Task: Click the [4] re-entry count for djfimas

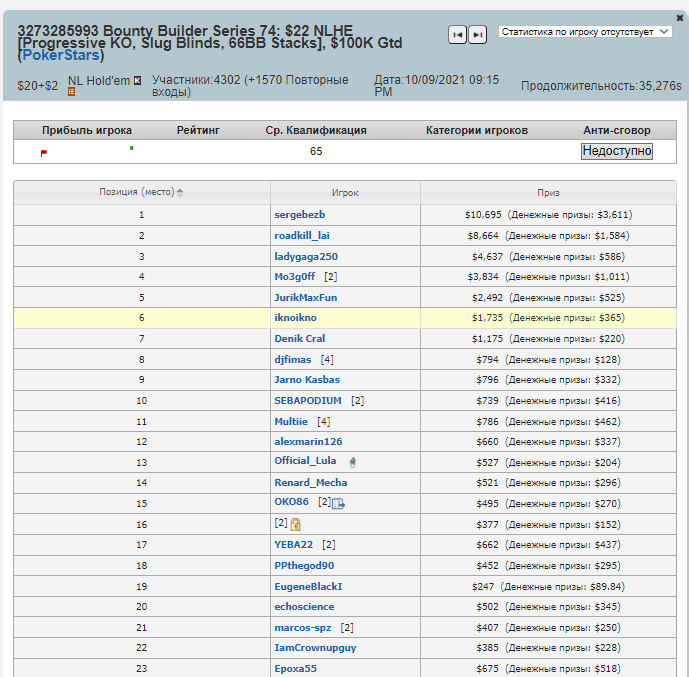Action: 327,360
